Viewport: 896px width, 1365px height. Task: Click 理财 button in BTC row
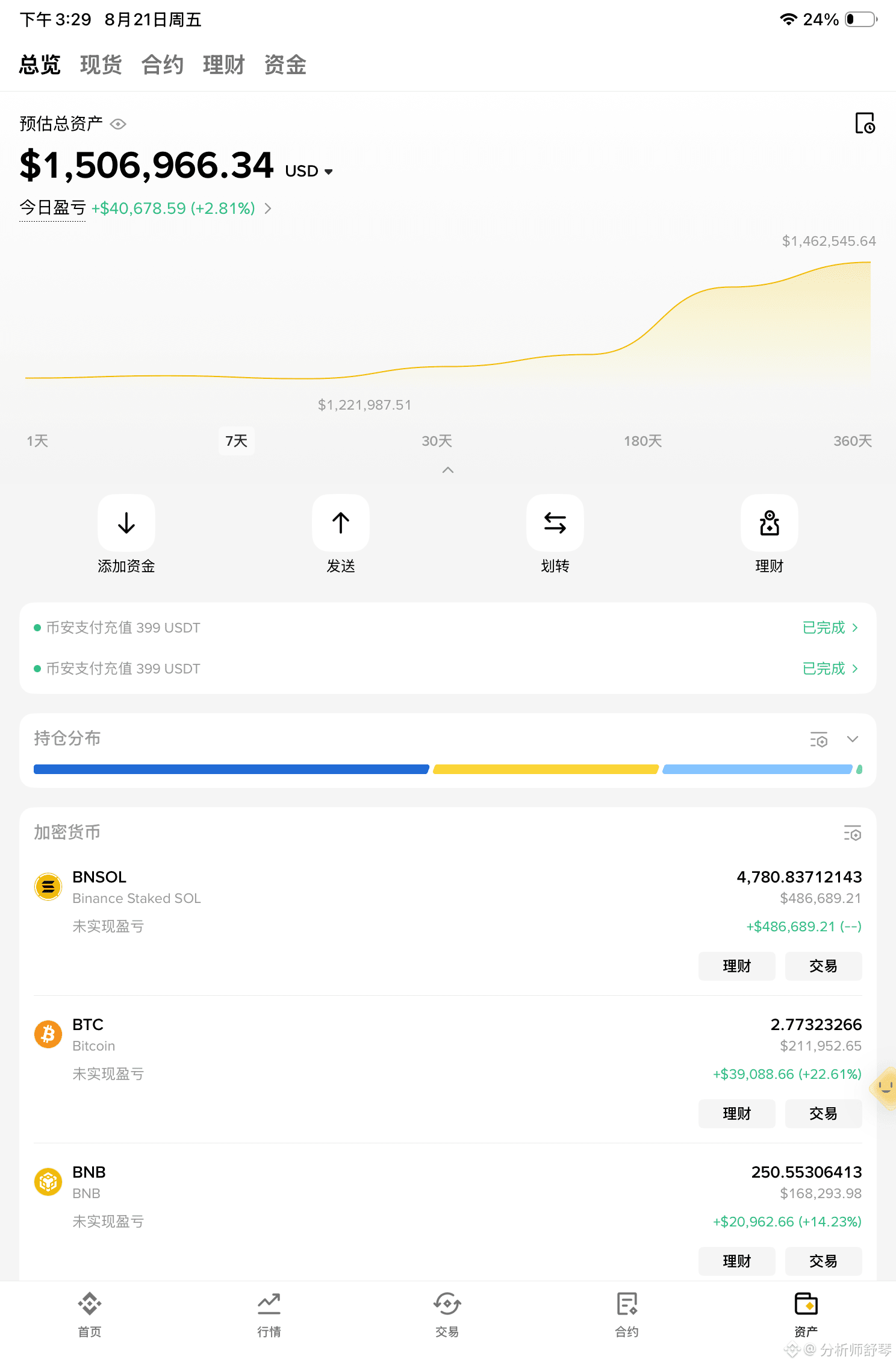pyautogui.click(x=737, y=1114)
